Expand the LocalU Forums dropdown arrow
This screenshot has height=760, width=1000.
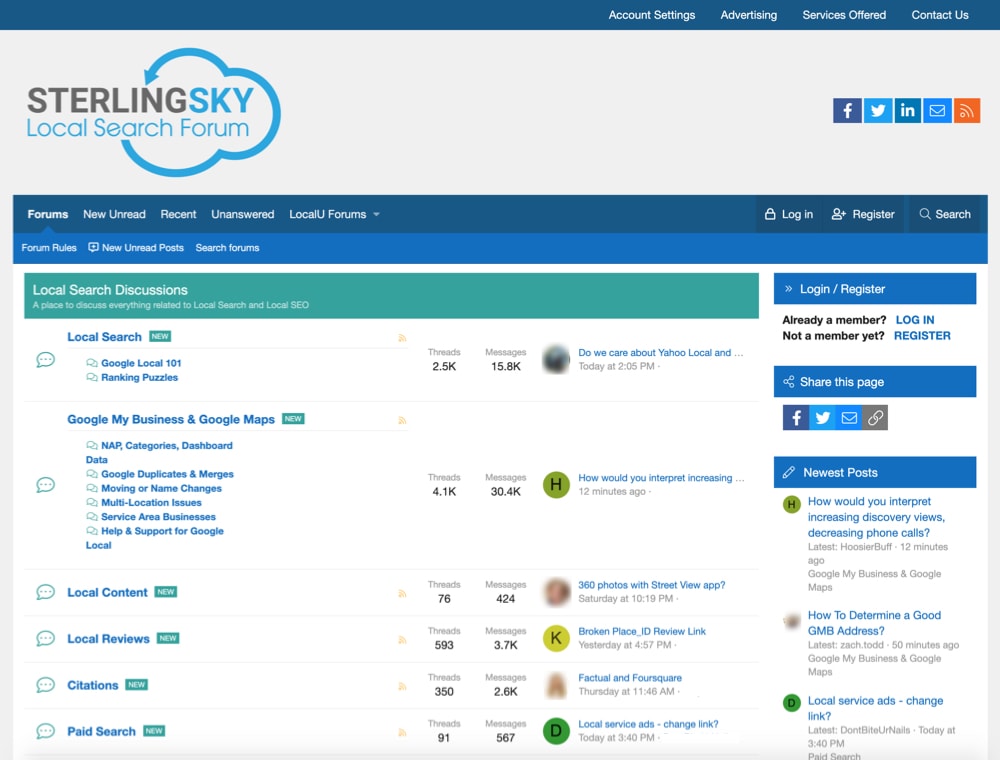point(376,215)
